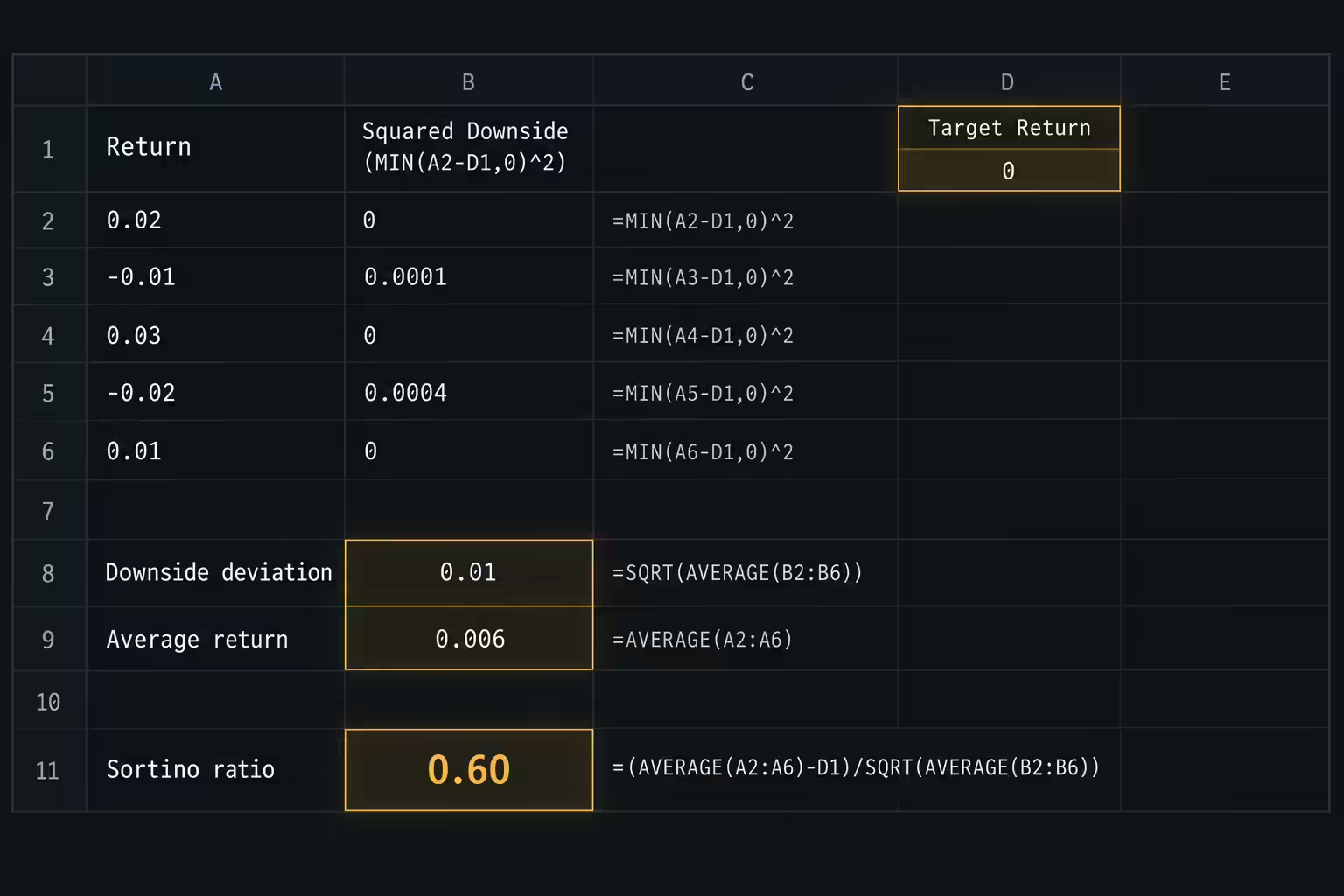
Task: Select the Sortino ratio result cell 0.60
Action: coord(469,770)
